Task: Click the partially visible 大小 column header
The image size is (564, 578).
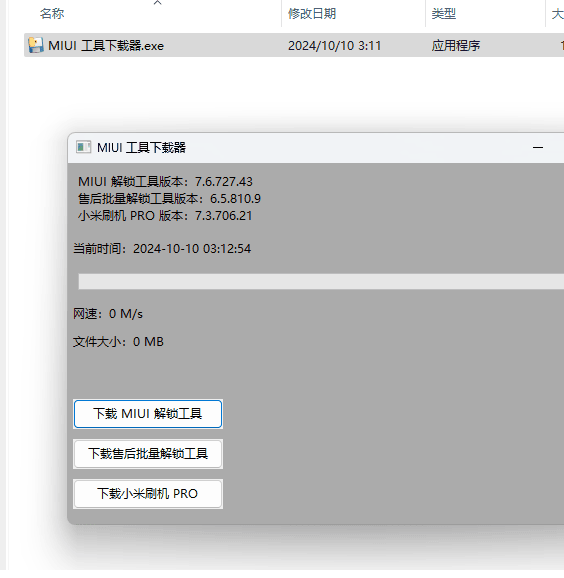Action: [x=557, y=14]
